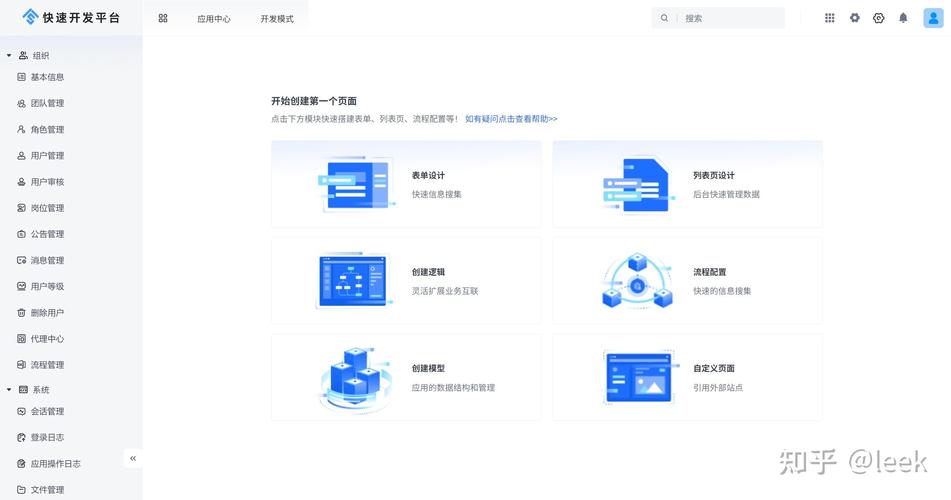This screenshot has width=951, height=500.
Task: Click the 消息管理 sidebar icon
Action: [x=21, y=260]
